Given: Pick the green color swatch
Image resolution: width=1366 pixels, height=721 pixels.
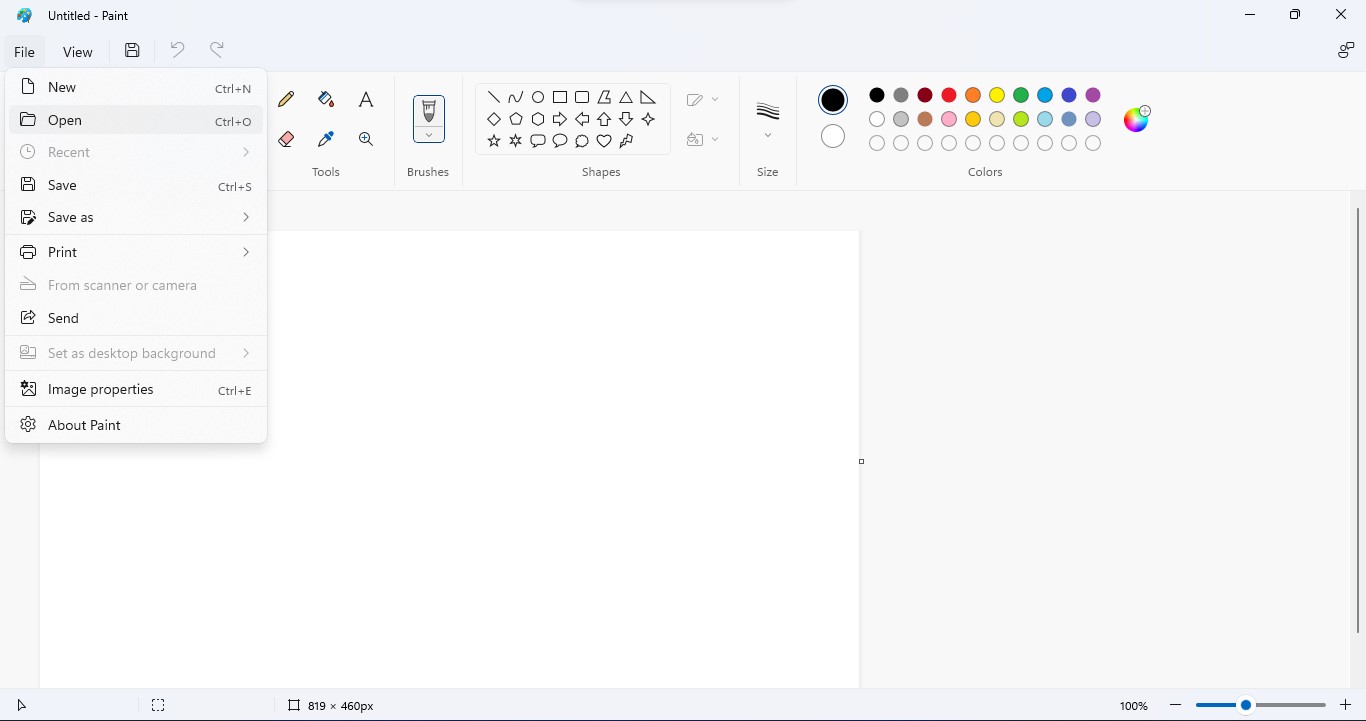Looking at the screenshot, I should (x=1021, y=95).
